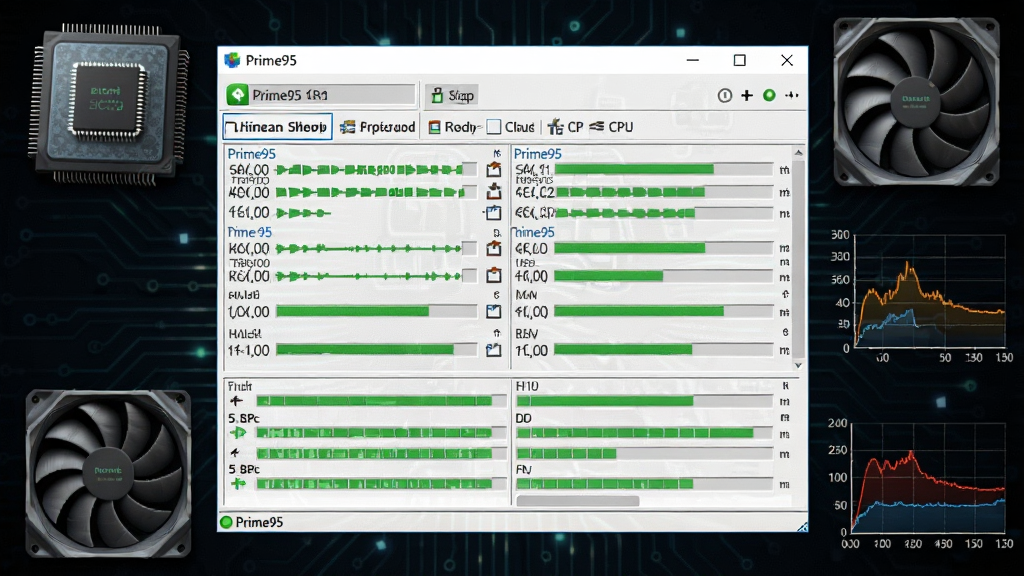Click the arrows icon at the toolbar's far right
Image resolution: width=1024 pixels, height=576 pixels.
pos(792,95)
